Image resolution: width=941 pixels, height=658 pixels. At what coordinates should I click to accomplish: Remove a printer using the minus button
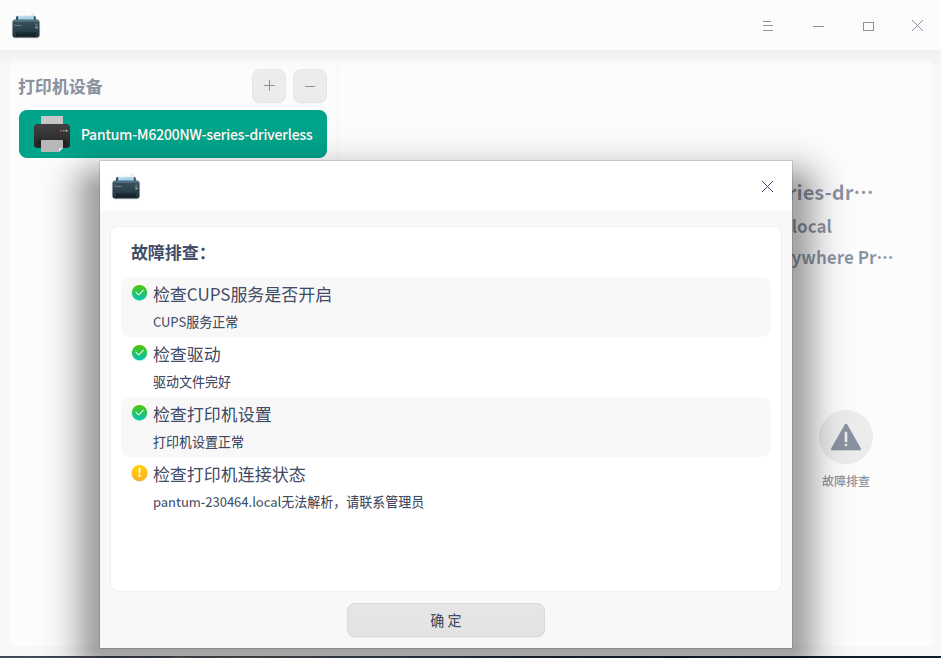pos(309,86)
